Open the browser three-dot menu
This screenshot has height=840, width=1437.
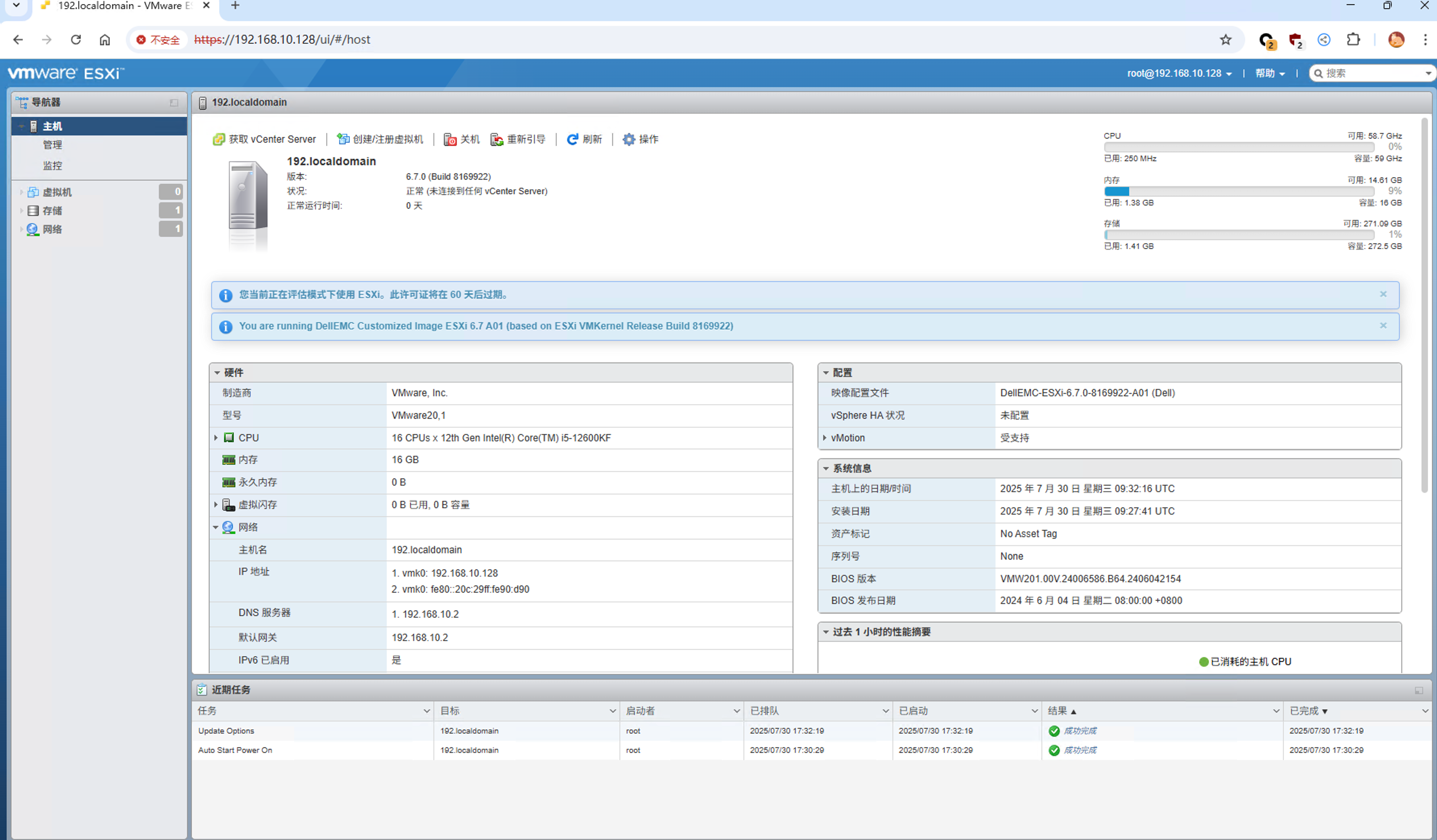(x=1425, y=39)
